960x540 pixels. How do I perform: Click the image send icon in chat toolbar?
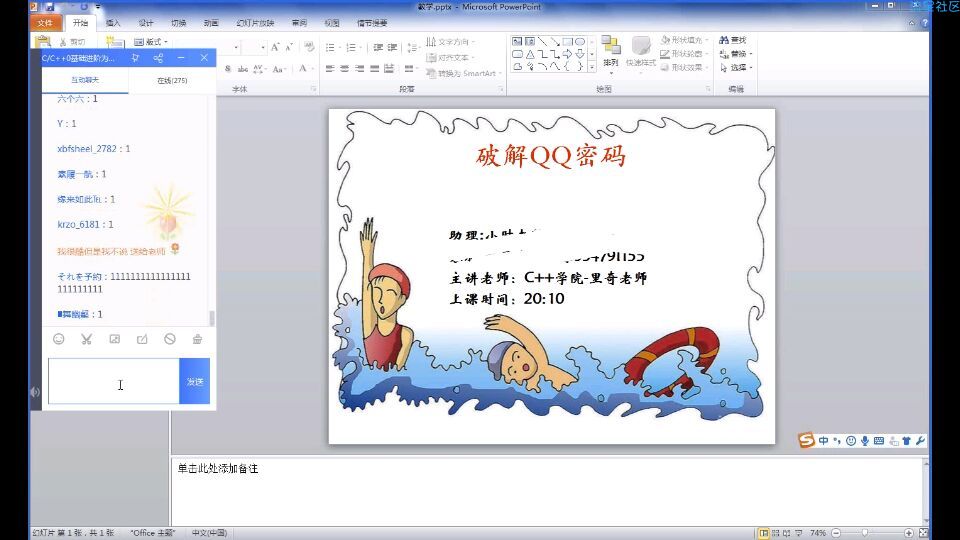click(x=114, y=339)
